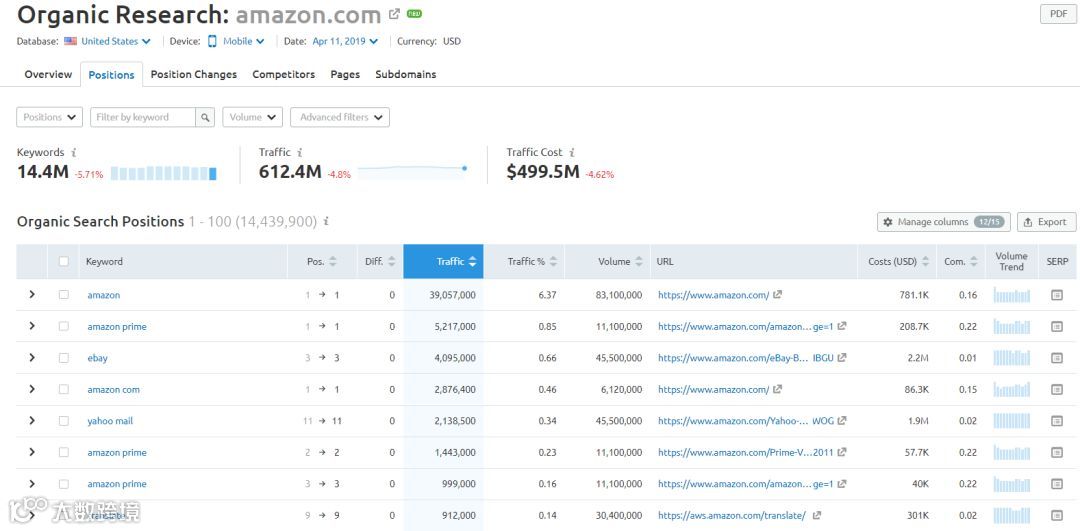
Task: Open the Advanced filters dropdown
Action: [339, 117]
